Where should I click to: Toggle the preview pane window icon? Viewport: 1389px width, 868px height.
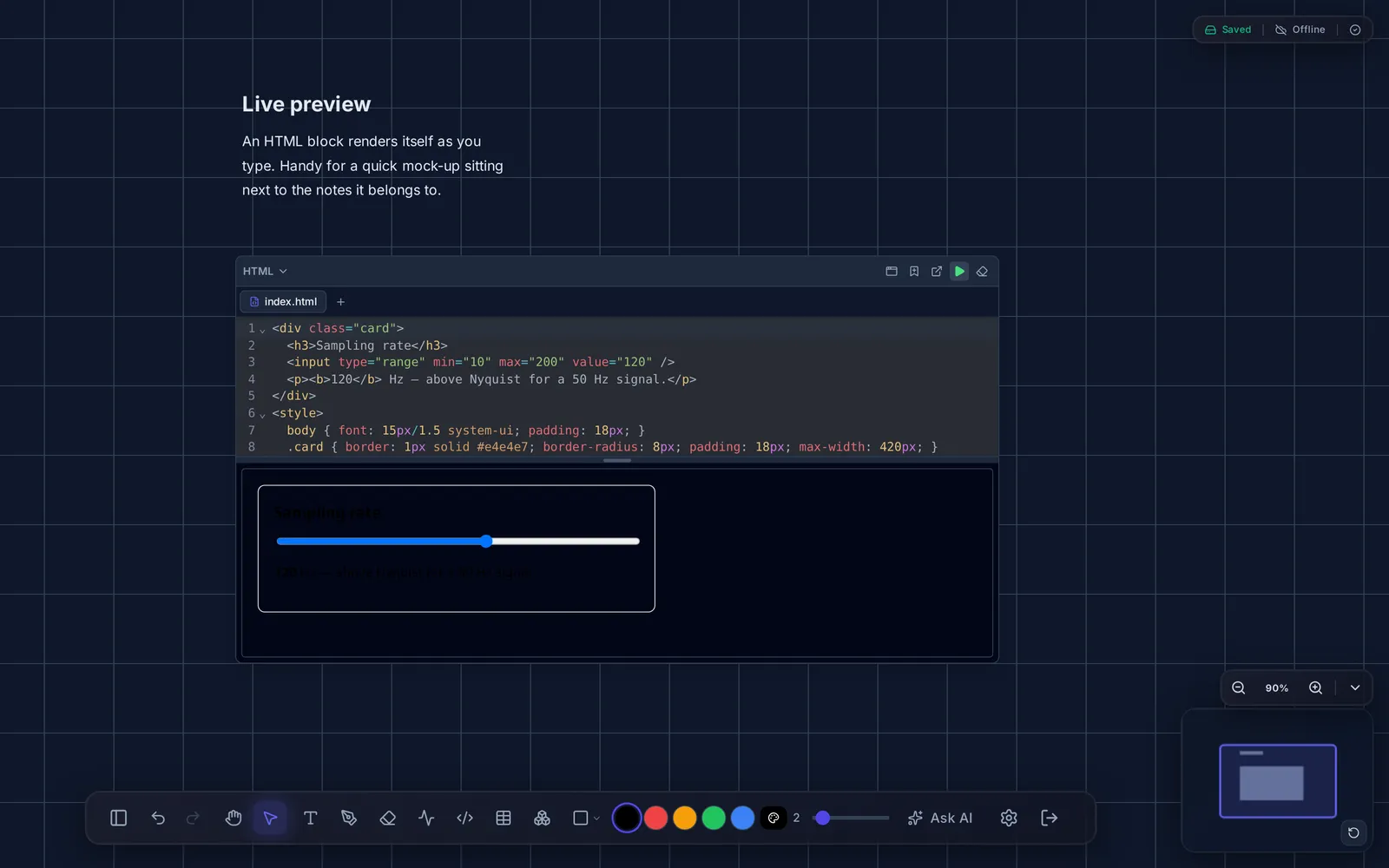(x=892, y=272)
